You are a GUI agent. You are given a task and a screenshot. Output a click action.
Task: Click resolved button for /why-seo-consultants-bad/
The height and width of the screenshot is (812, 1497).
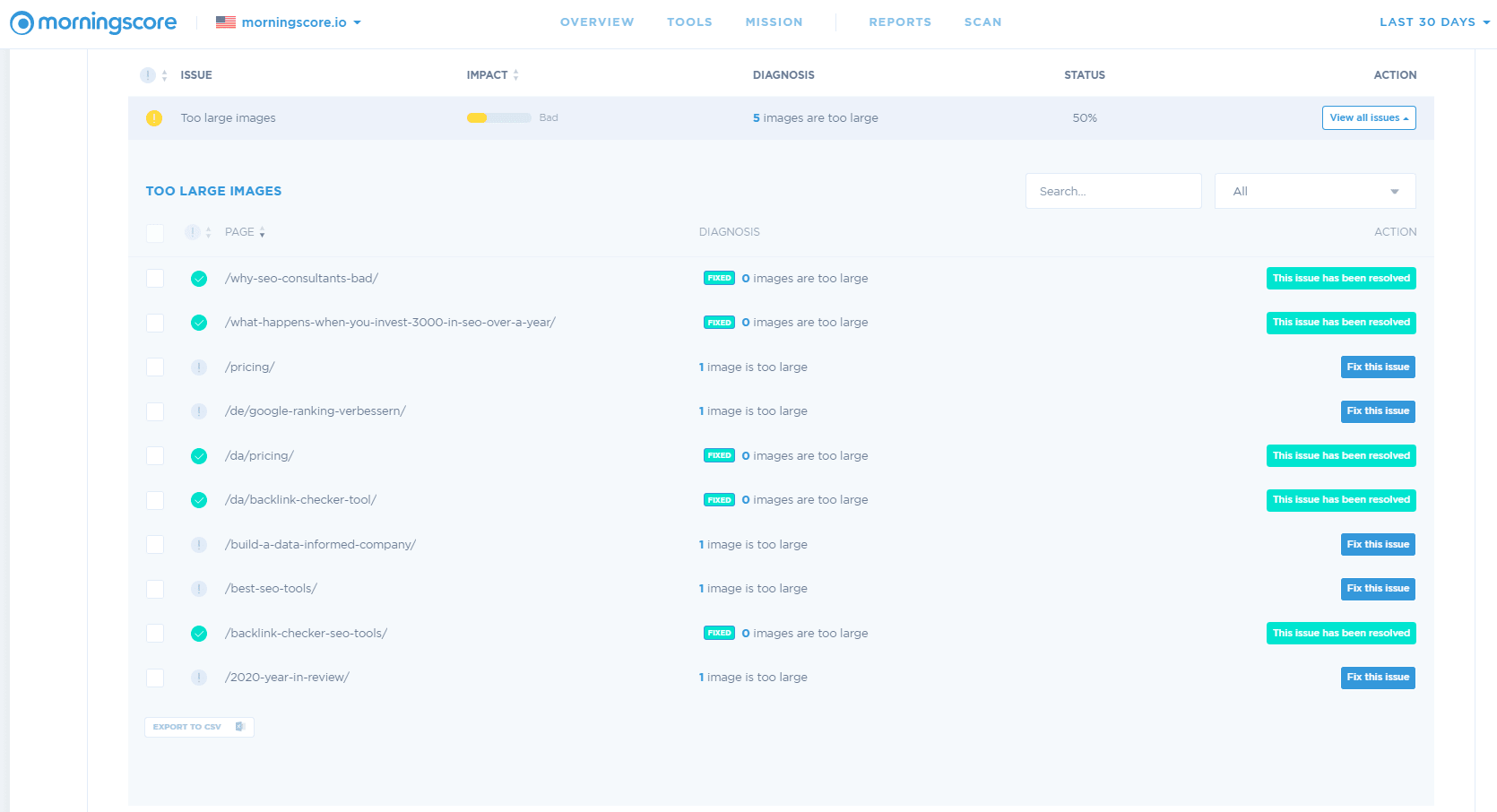pyautogui.click(x=1341, y=279)
